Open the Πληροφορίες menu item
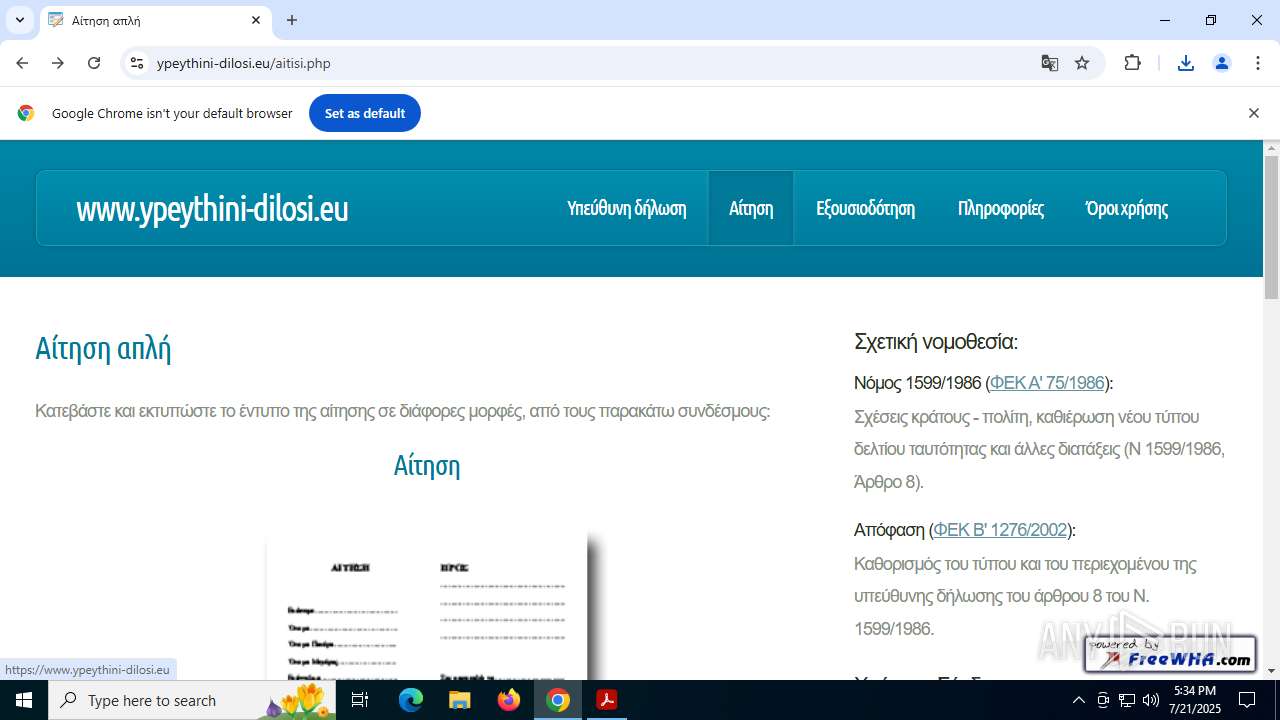 [x=1001, y=208]
